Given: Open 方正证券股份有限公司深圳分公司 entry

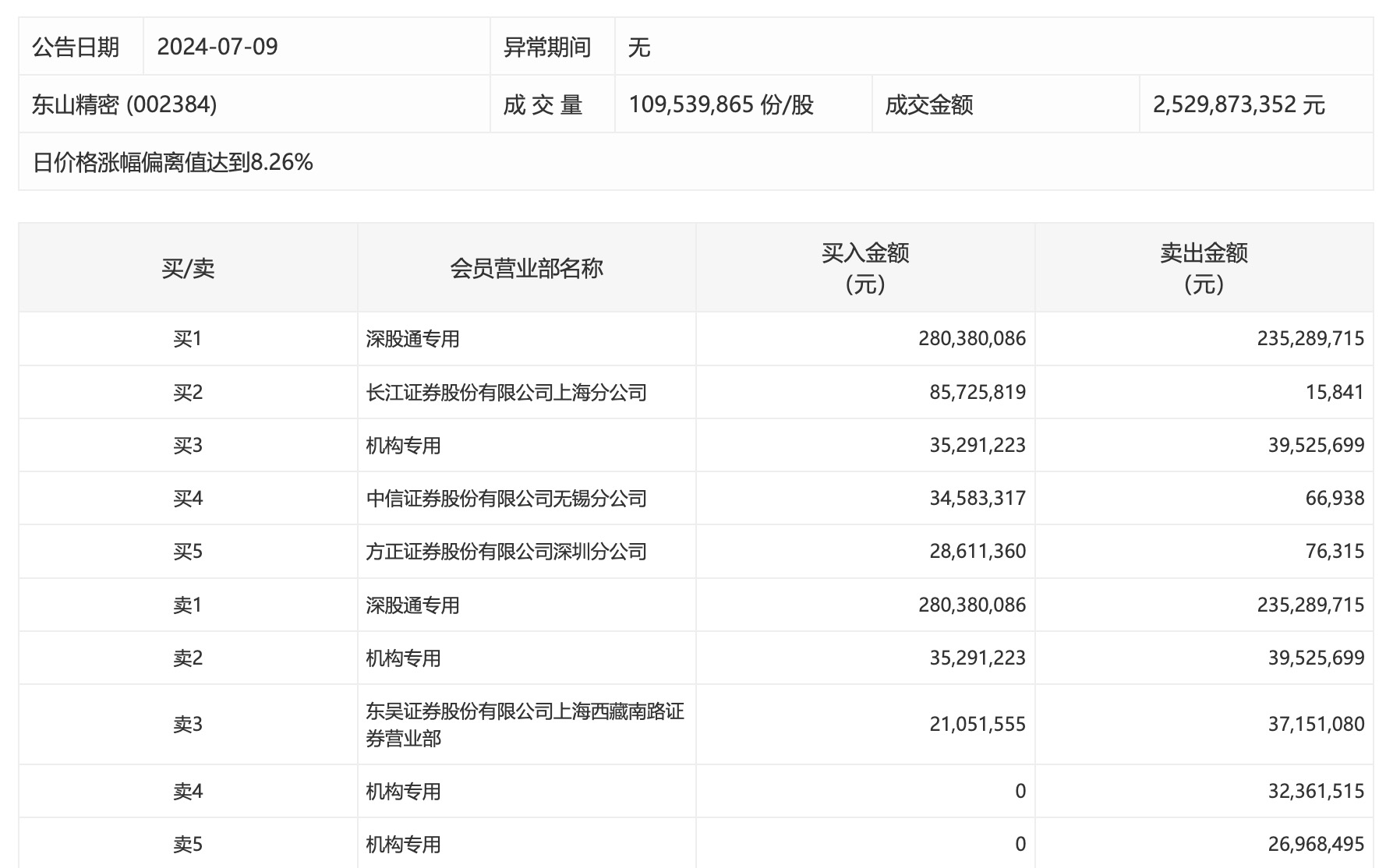Looking at the screenshot, I should pyautogui.click(x=507, y=552).
